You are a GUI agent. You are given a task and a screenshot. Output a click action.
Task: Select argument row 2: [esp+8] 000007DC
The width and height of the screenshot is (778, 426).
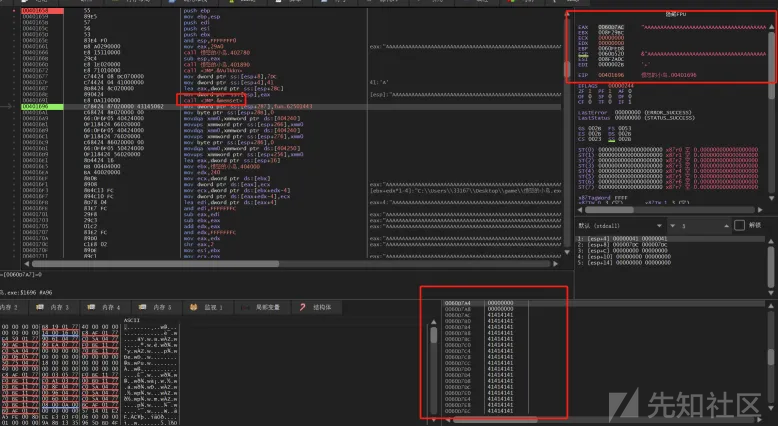(623, 245)
